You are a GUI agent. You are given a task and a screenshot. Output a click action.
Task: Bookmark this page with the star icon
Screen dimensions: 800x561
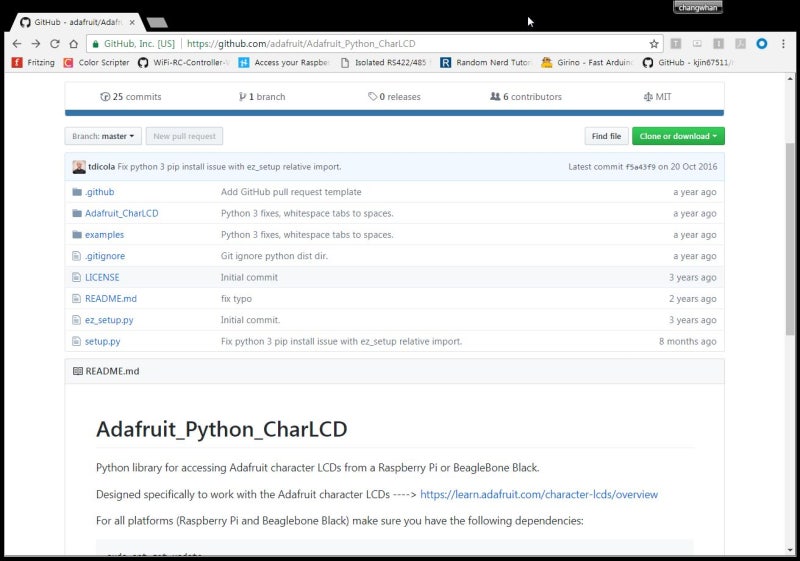pos(654,44)
